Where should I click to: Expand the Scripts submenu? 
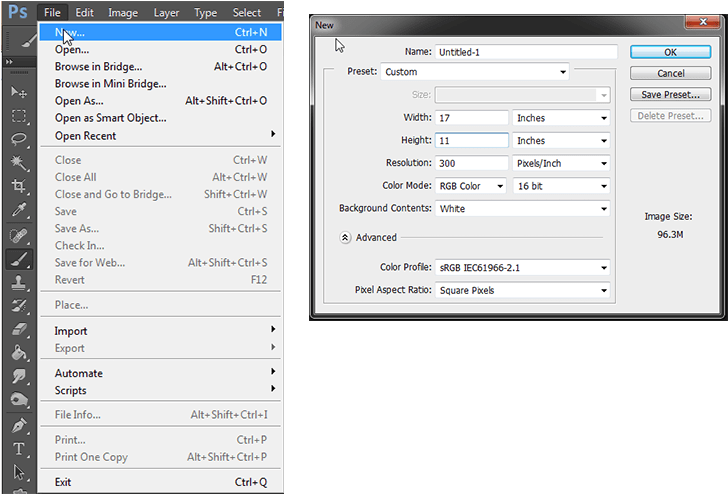click(x=160, y=390)
